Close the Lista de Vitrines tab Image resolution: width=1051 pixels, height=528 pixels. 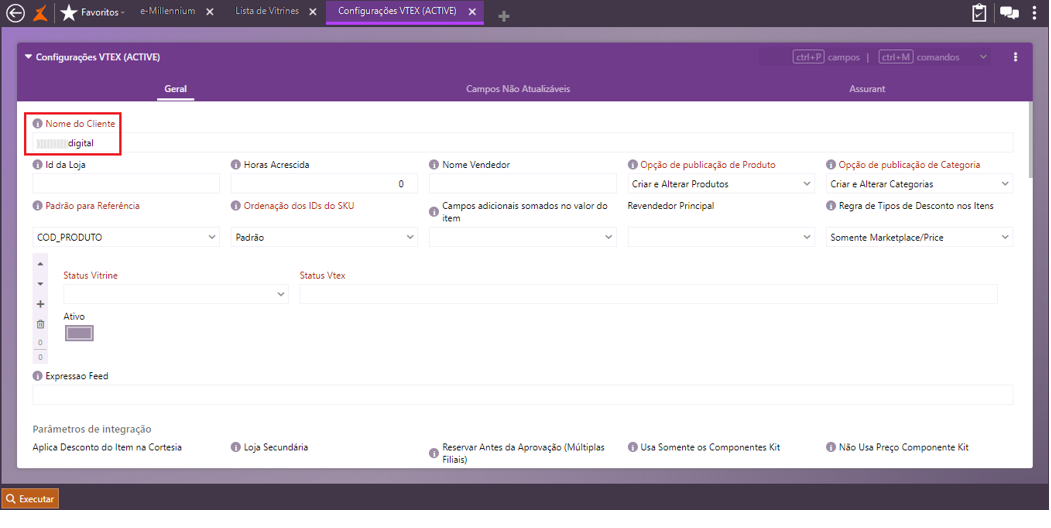(x=312, y=12)
